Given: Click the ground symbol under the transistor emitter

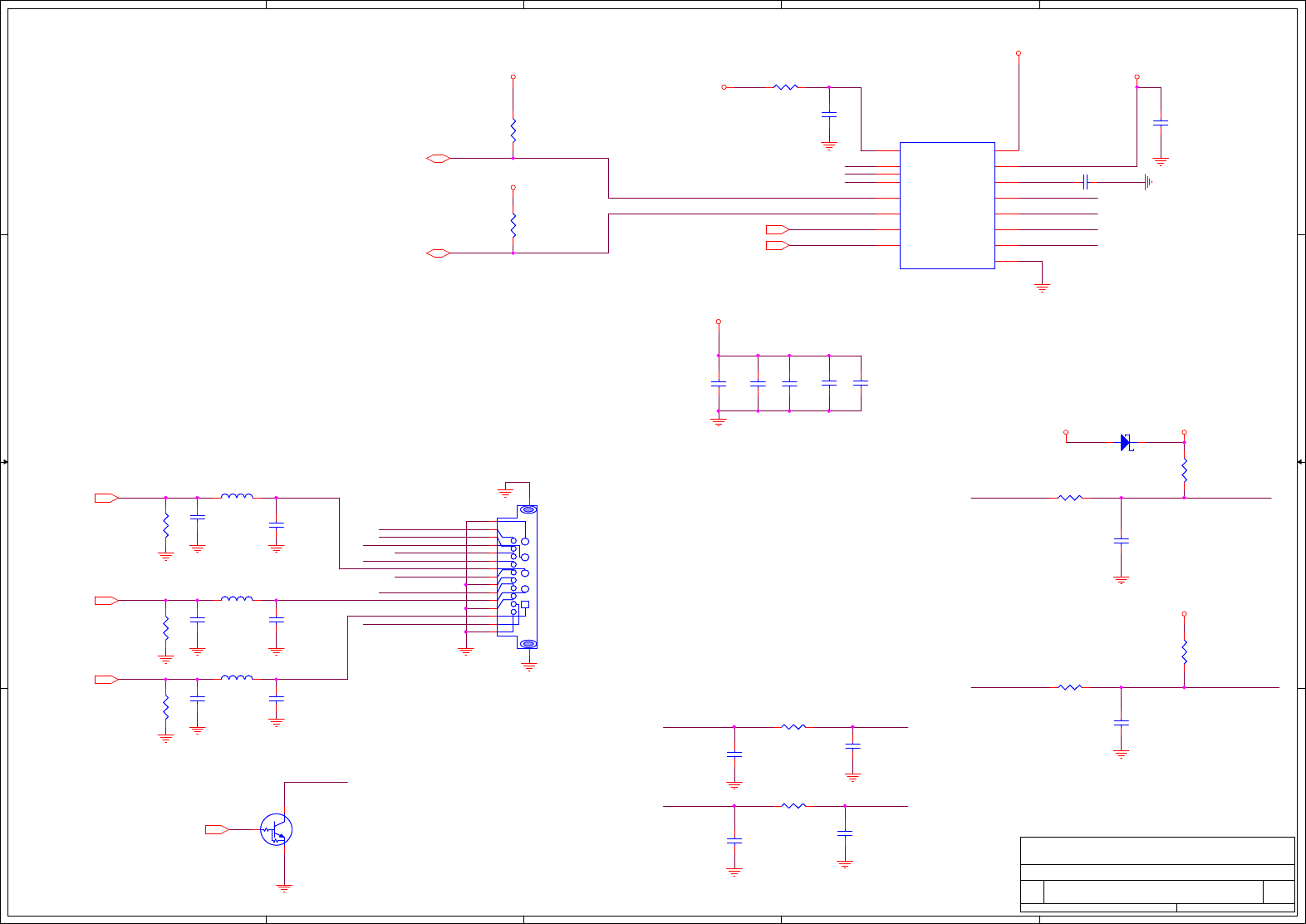Looking at the screenshot, I should point(284,888).
